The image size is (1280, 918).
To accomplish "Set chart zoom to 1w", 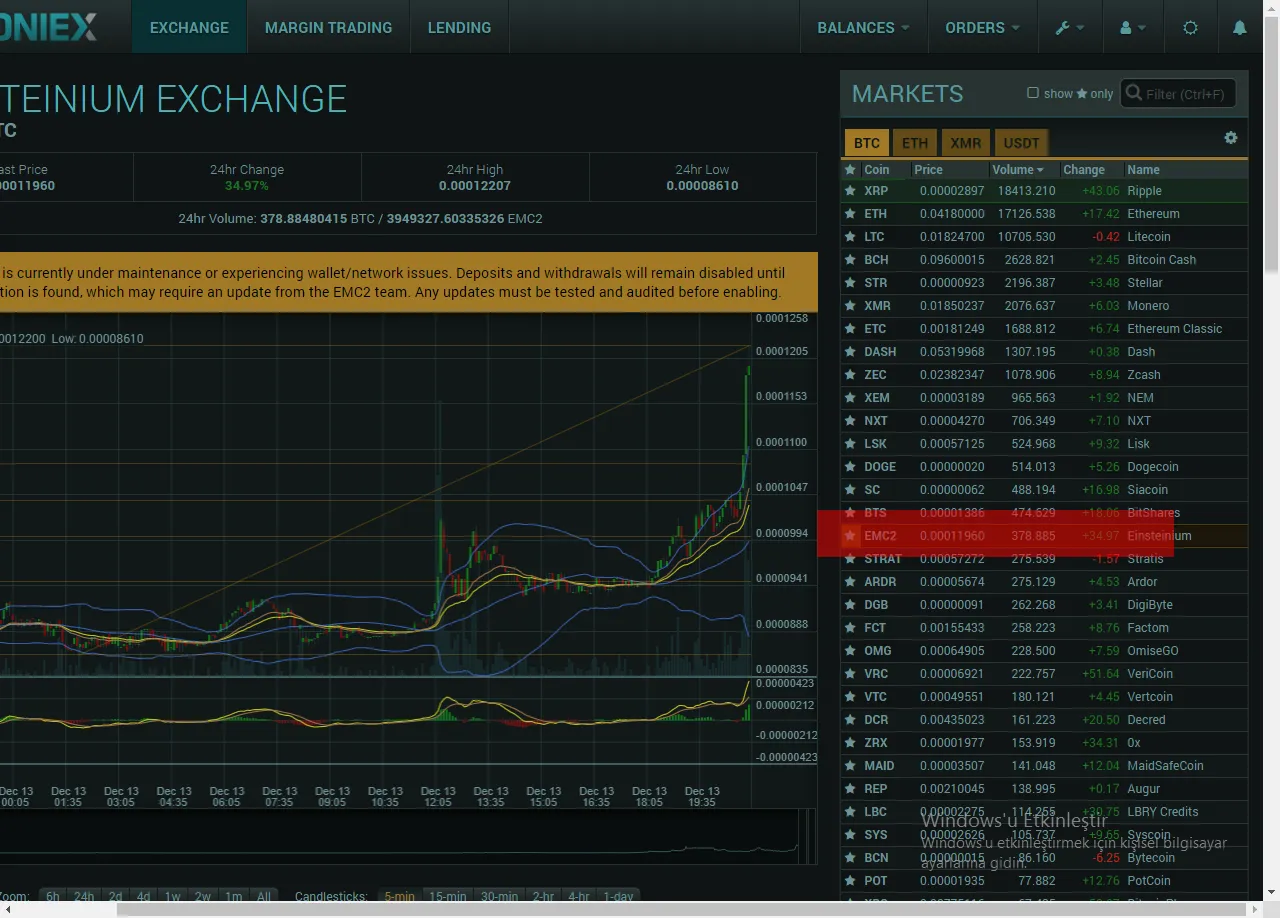I will (x=173, y=897).
